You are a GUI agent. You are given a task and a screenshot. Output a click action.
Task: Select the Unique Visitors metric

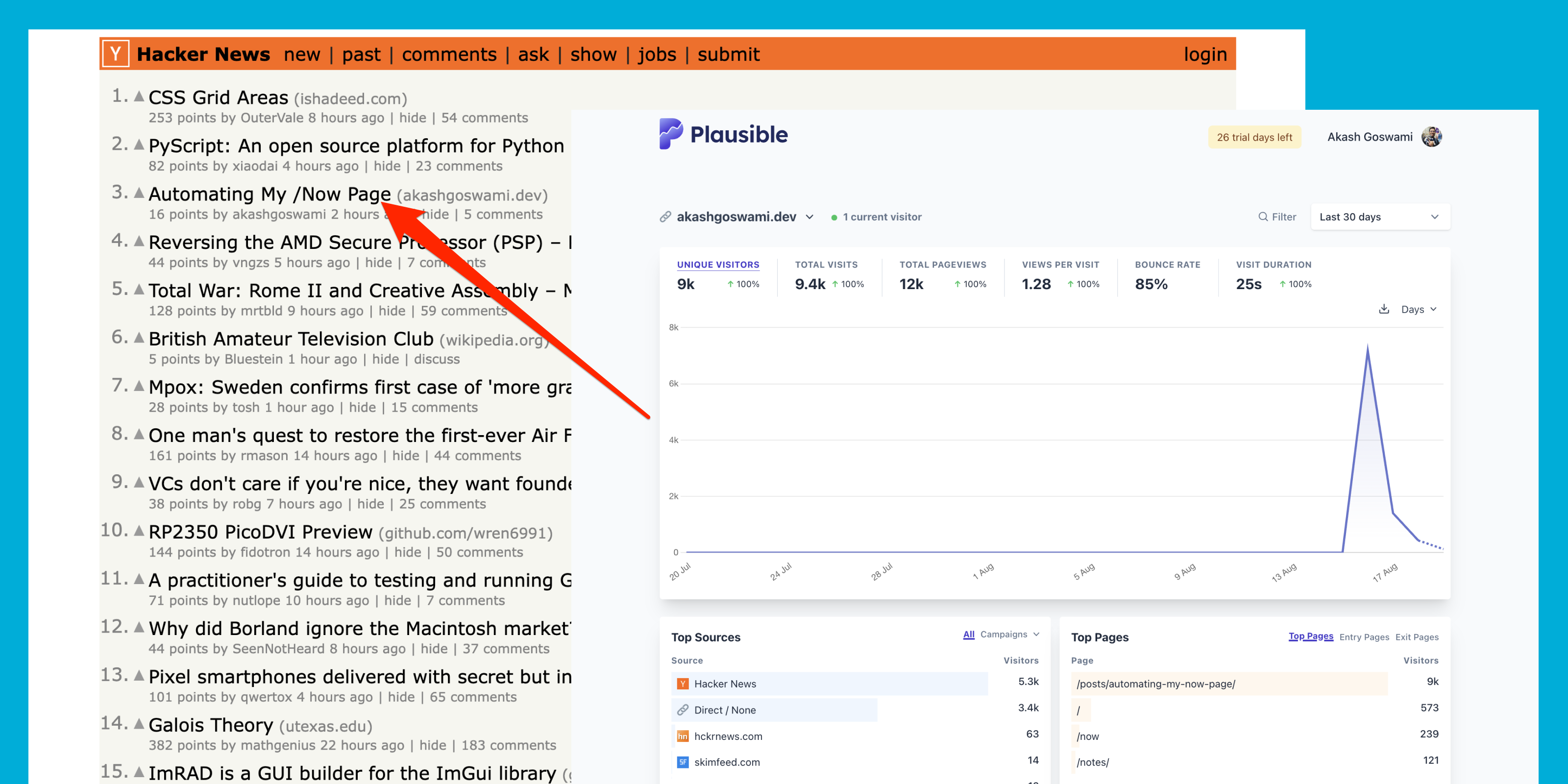pyautogui.click(x=718, y=276)
